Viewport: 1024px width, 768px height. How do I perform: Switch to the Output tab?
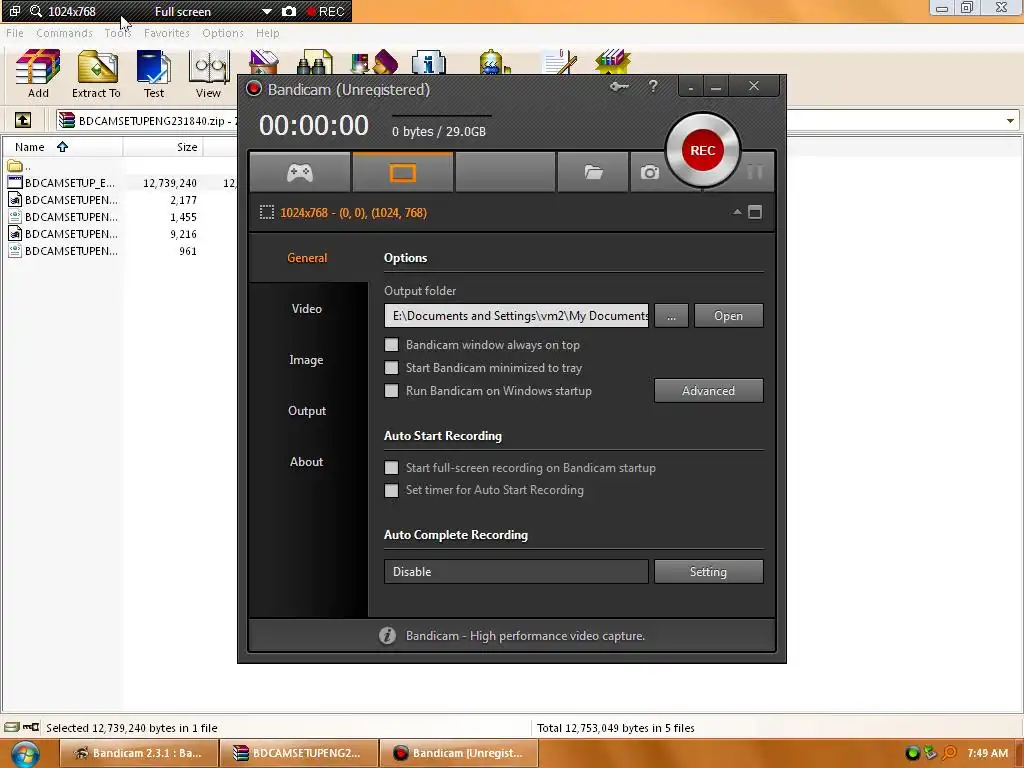(x=307, y=410)
